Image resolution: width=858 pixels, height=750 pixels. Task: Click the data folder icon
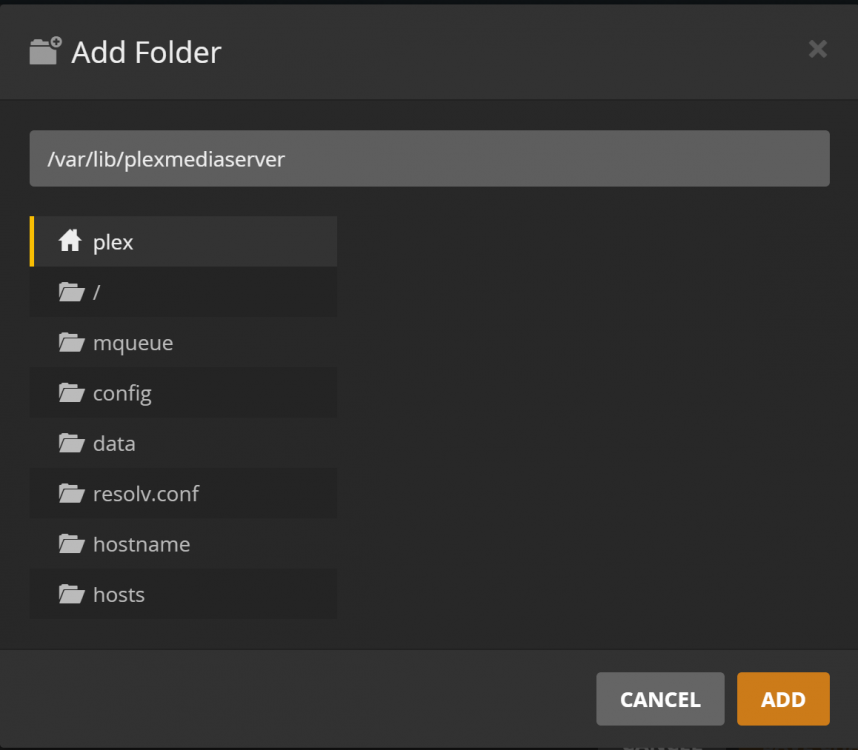[72, 443]
